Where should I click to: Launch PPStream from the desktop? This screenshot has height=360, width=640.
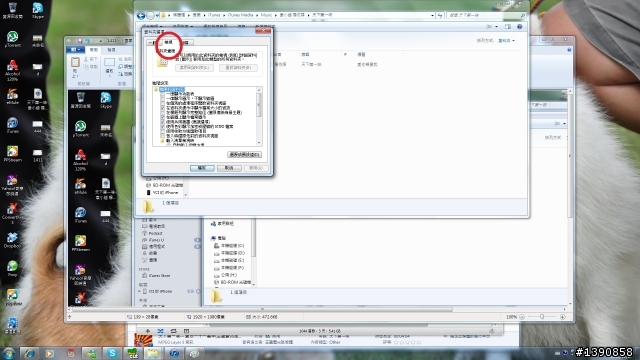12,154
